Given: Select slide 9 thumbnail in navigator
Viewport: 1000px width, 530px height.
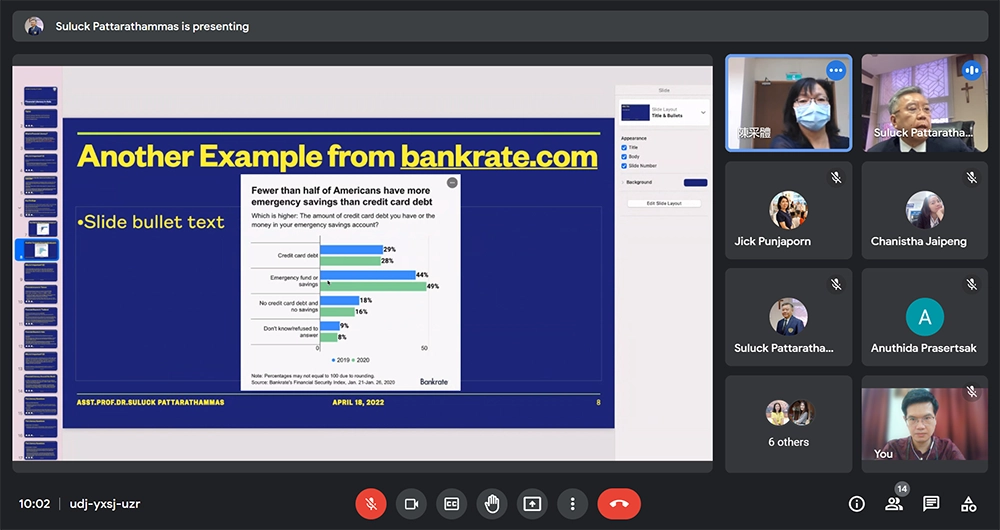Looking at the screenshot, I should [x=41, y=272].
